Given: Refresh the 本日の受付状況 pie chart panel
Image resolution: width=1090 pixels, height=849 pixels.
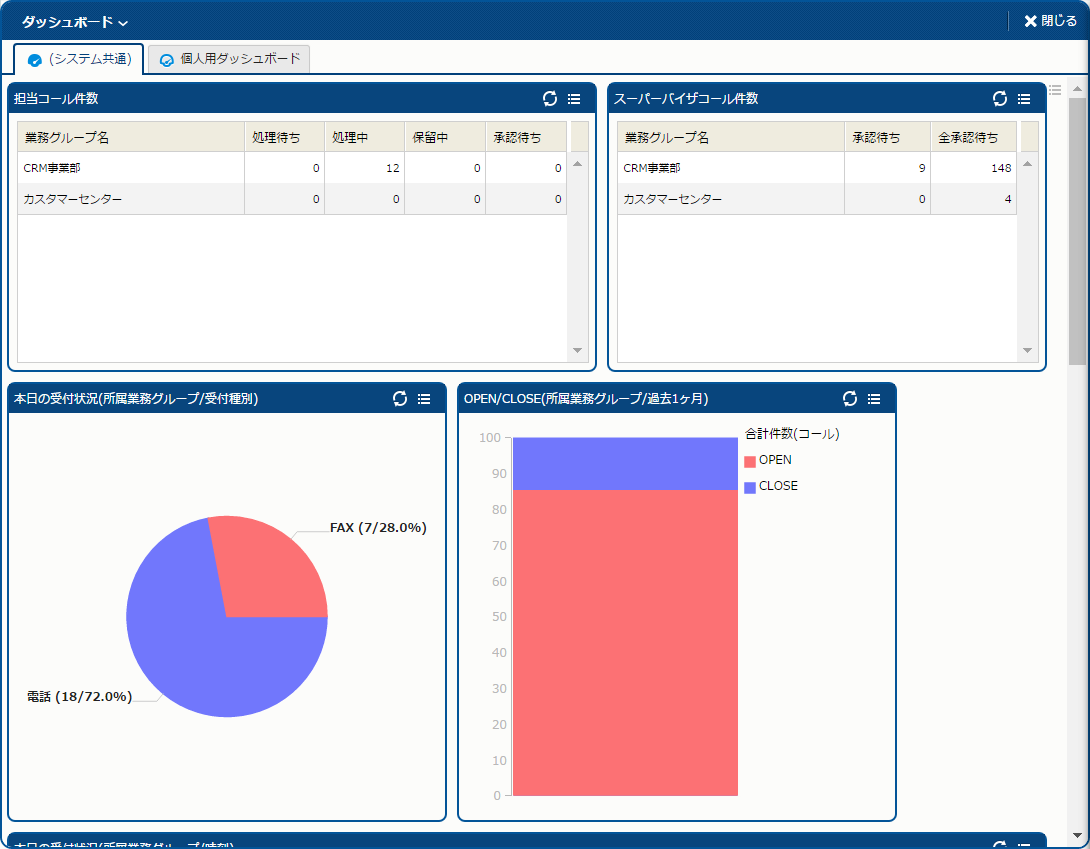Looking at the screenshot, I should [x=400, y=398].
